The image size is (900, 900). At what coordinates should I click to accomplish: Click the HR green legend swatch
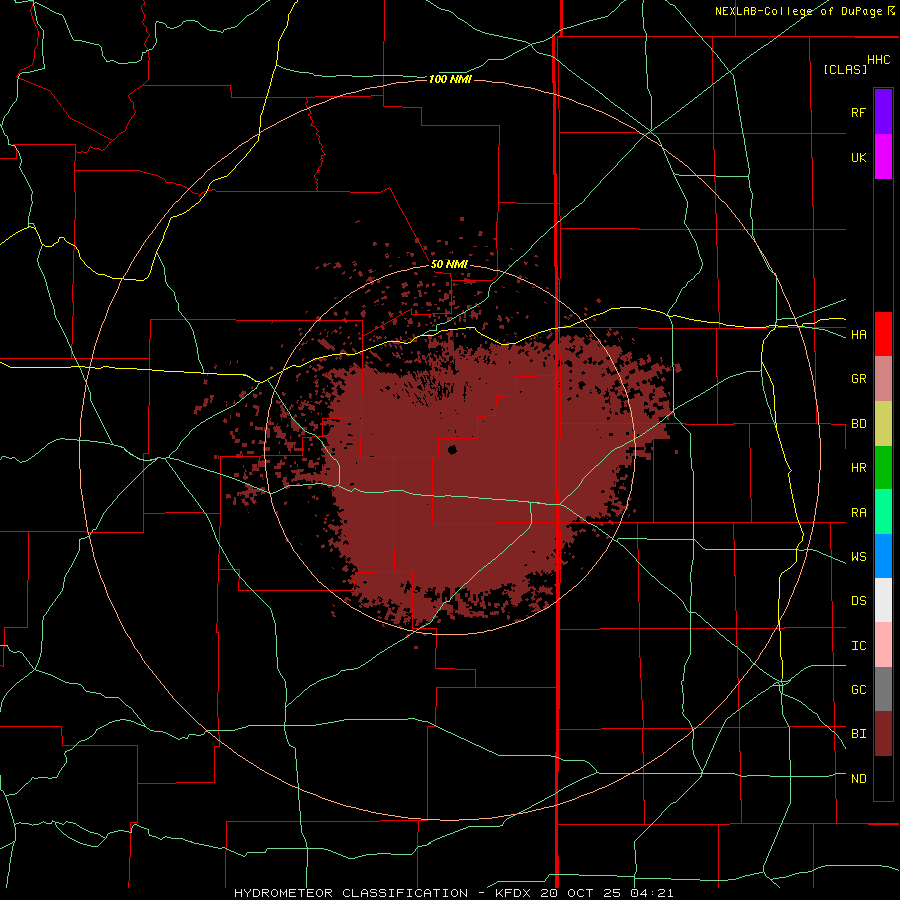pyautogui.click(x=883, y=468)
